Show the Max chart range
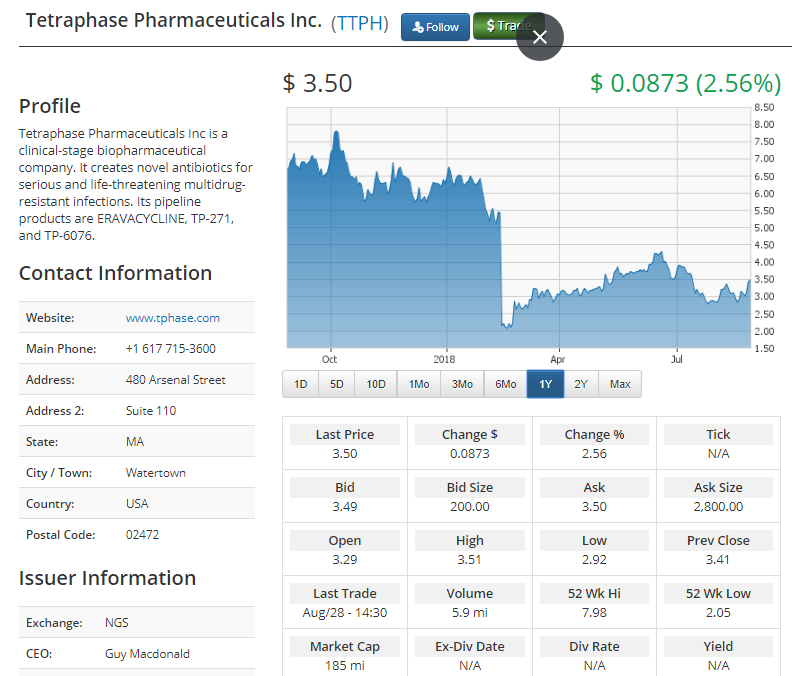792x676 pixels. coord(620,384)
